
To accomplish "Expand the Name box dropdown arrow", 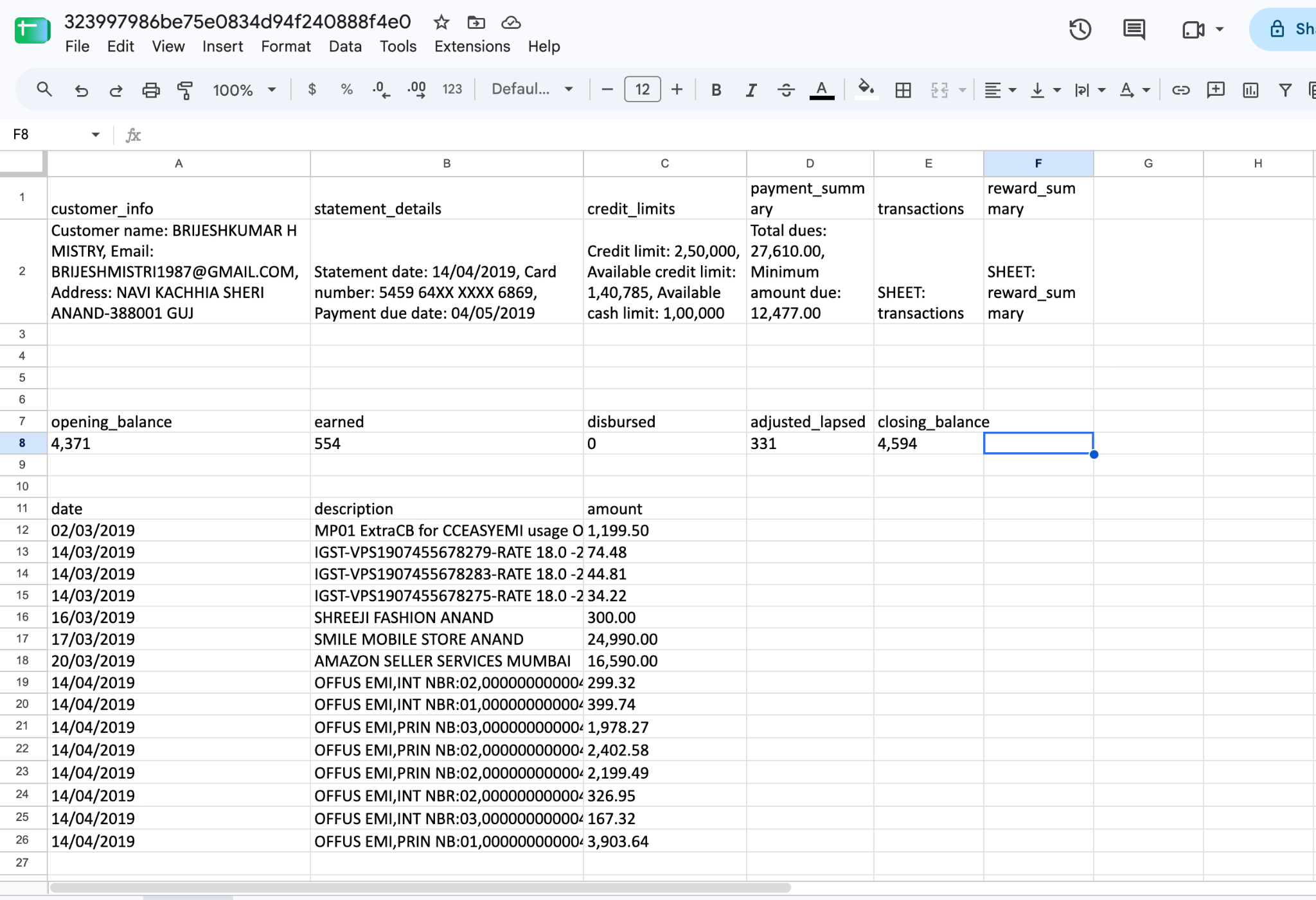I will [95, 134].
